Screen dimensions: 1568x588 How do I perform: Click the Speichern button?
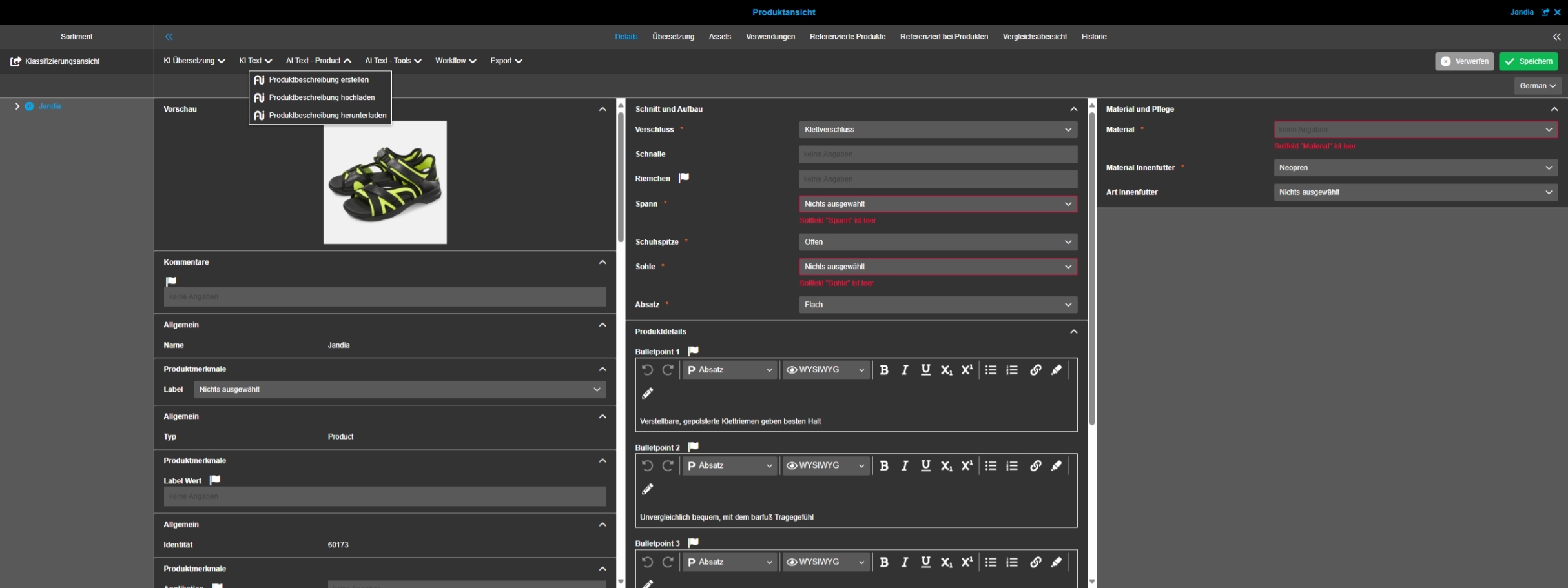[1528, 61]
